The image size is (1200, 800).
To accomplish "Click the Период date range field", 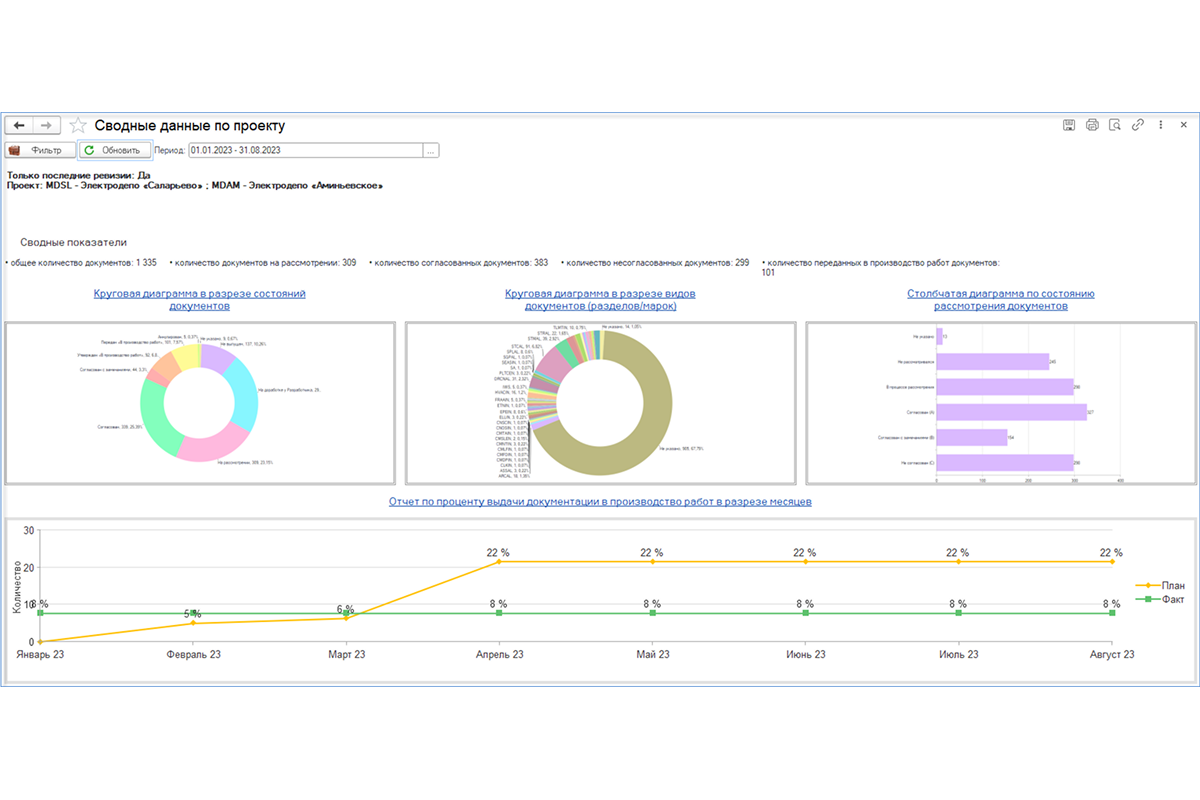I will [x=305, y=150].
